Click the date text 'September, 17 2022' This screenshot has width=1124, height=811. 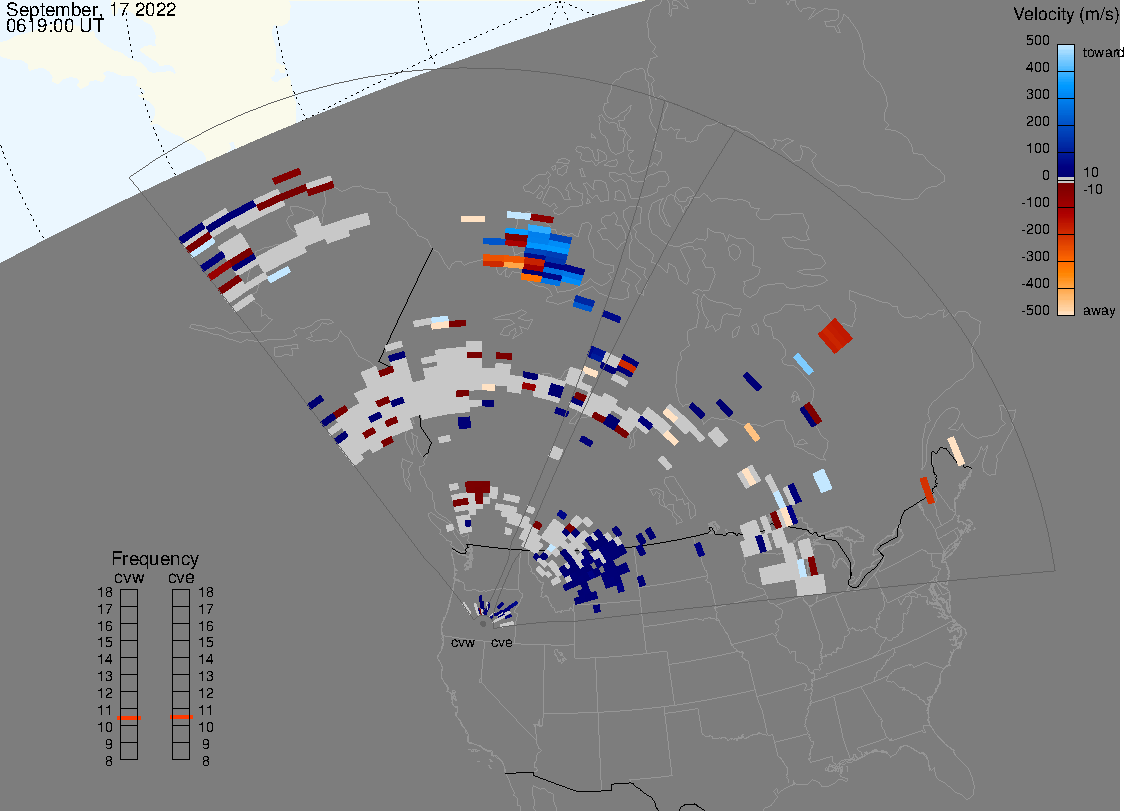[x=91, y=9]
